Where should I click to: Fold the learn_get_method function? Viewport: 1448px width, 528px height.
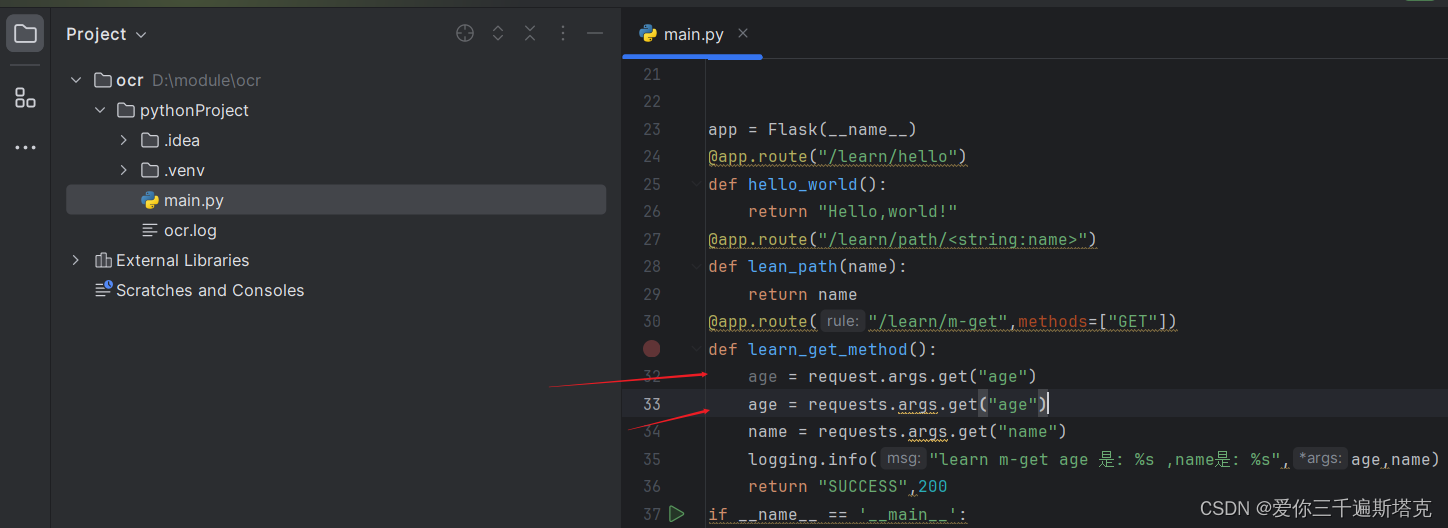point(697,349)
